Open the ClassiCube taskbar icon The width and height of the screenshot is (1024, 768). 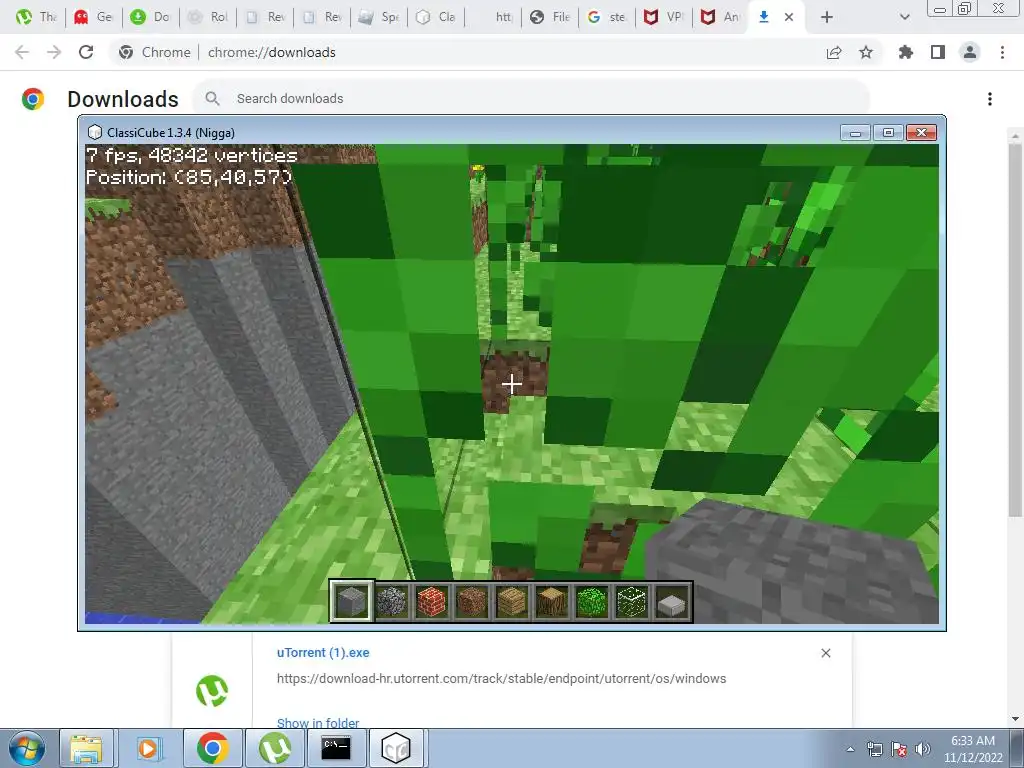[x=396, y=748]
